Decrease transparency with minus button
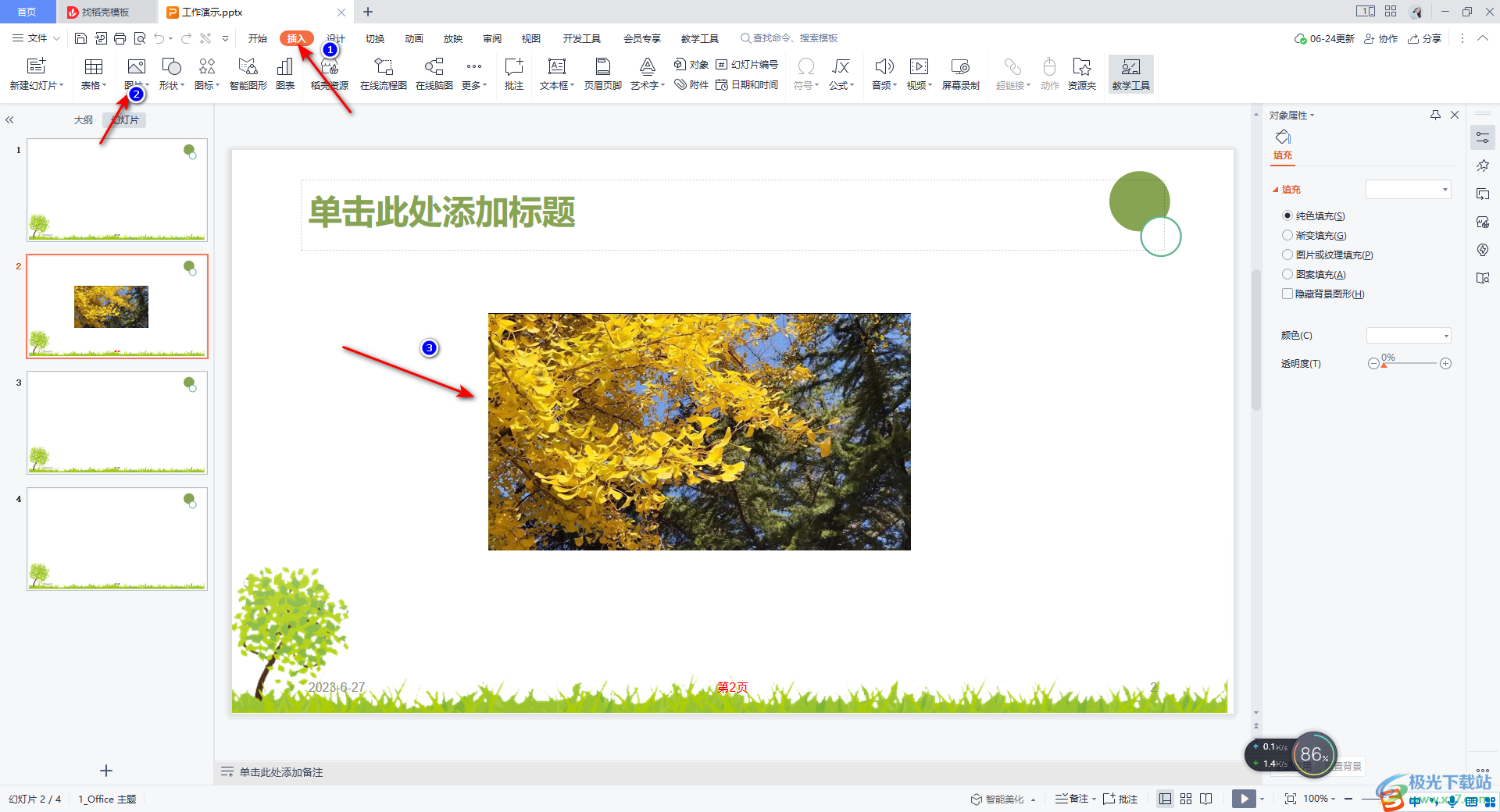Screen dimensions: 1500x812 coord(1373,364)
